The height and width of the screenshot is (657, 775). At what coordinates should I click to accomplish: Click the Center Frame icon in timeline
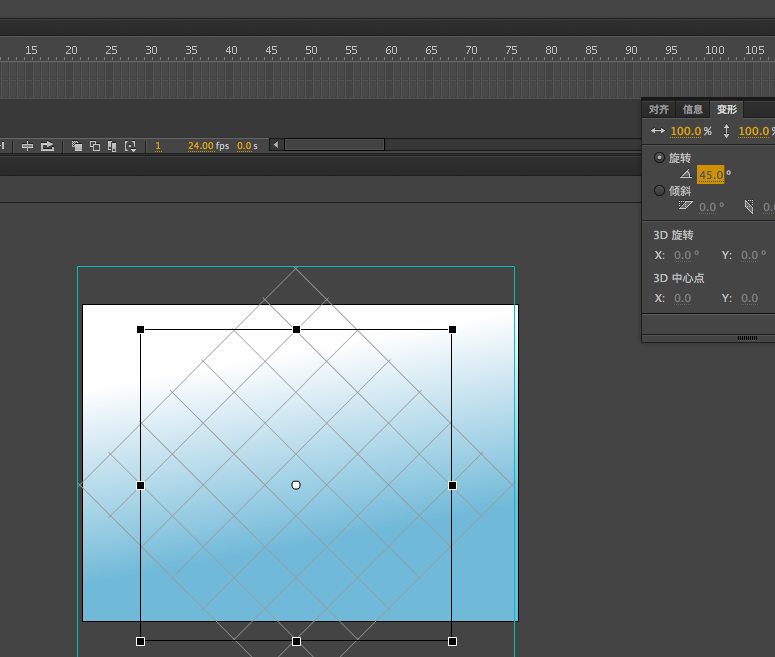click(x=28, y=146)
